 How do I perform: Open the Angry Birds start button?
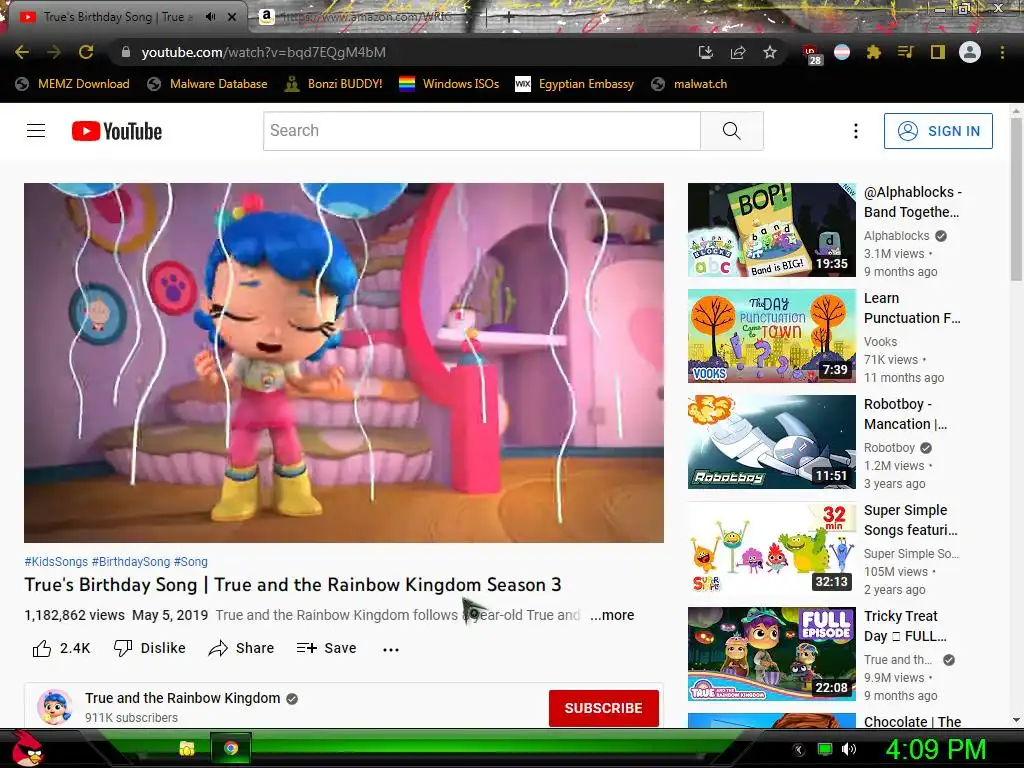pos(27,748)
